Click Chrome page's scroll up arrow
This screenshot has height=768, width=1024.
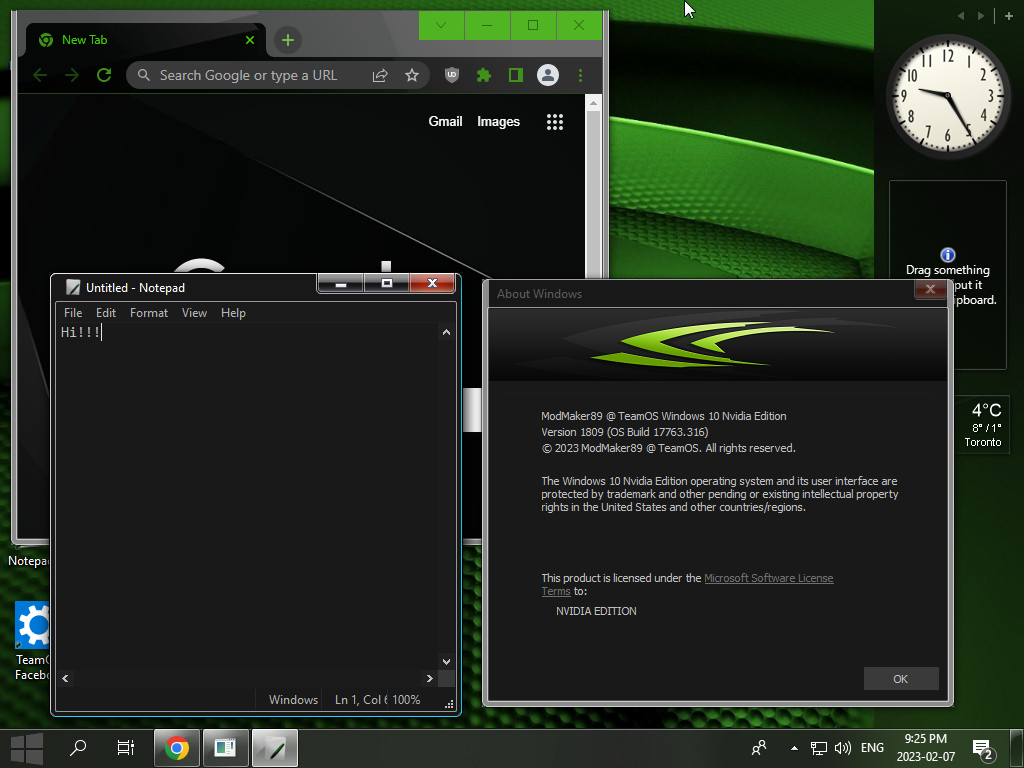593,103
